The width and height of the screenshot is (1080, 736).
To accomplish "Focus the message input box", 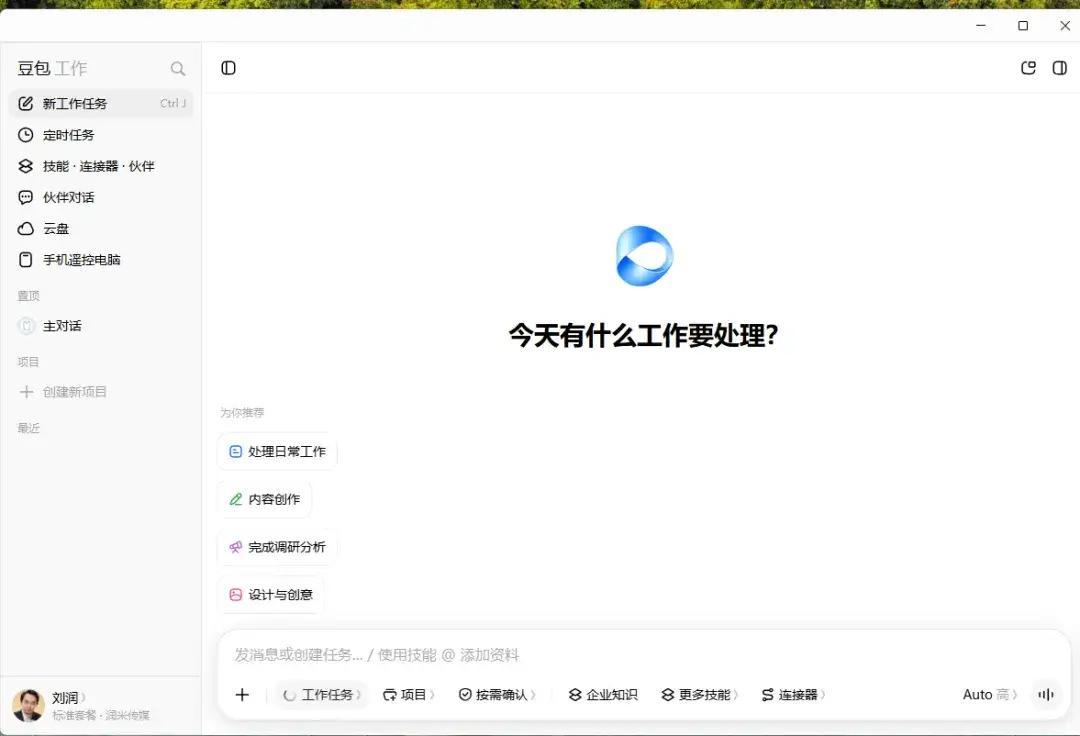I will click(x=644, y=655).
